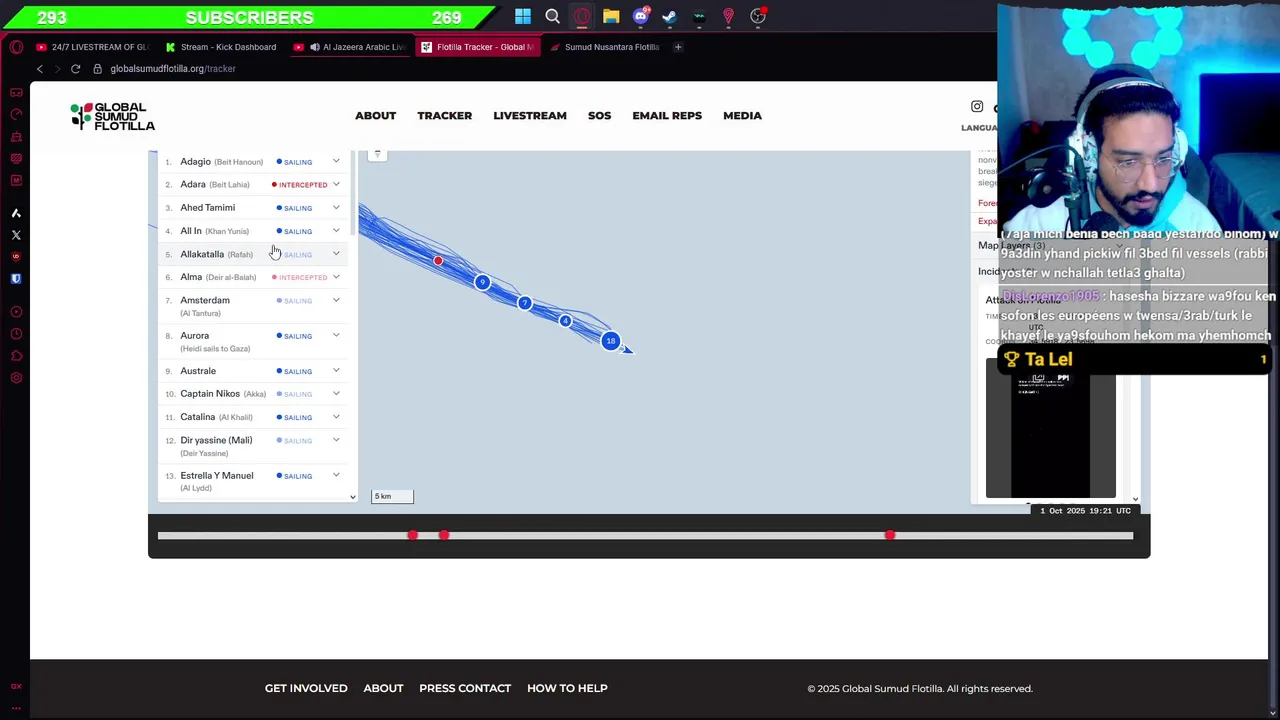Reload the page with refresh icon
Screen dimensions: 1280x720
coord(75,69)
